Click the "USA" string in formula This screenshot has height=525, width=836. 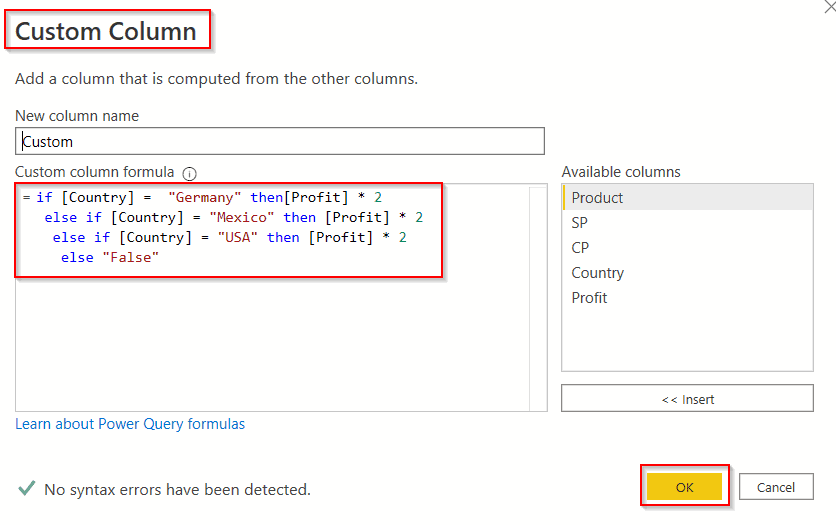click(237, 237)
